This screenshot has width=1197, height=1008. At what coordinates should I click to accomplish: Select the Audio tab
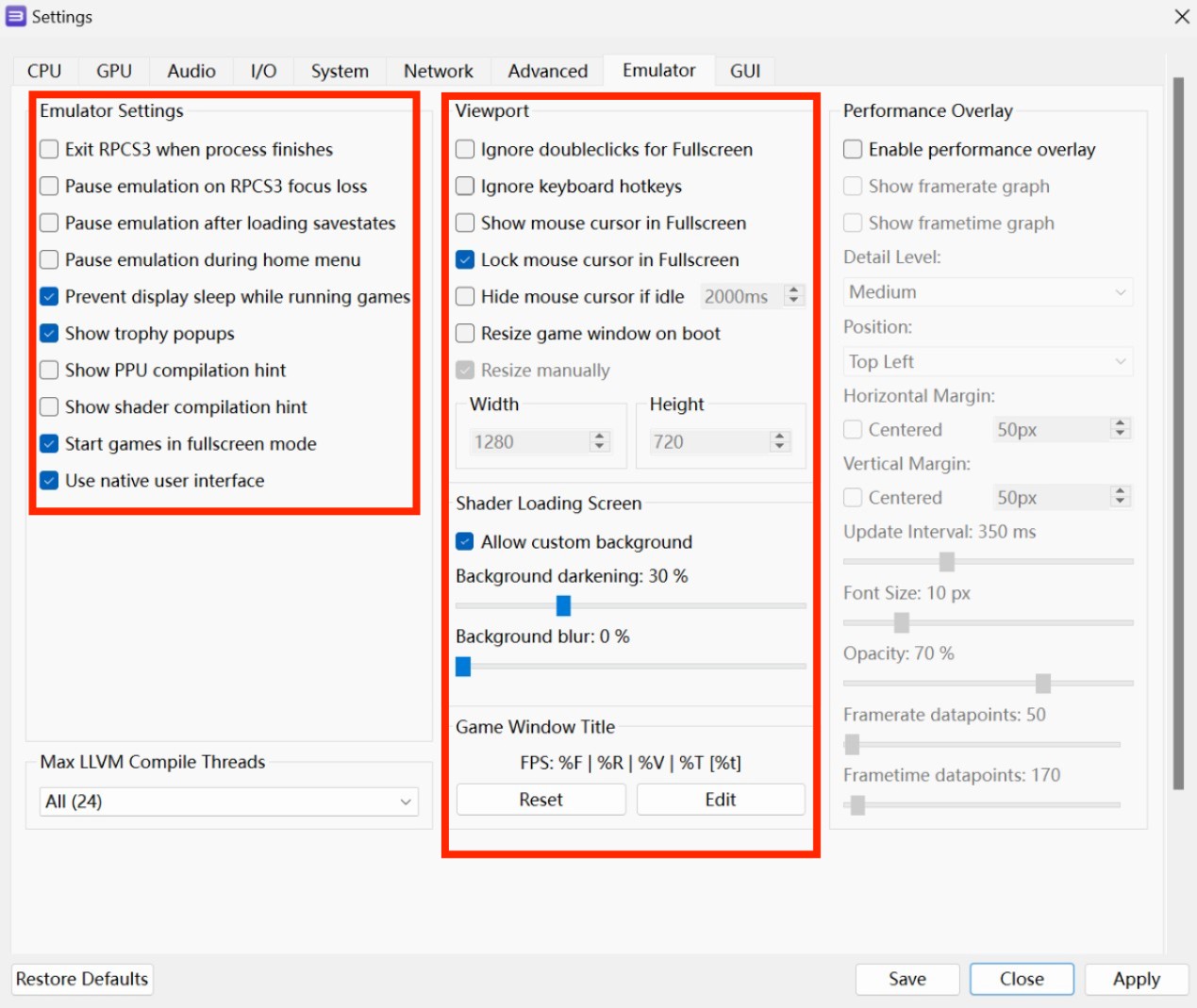pyautogui.click(x=191, y=71)
